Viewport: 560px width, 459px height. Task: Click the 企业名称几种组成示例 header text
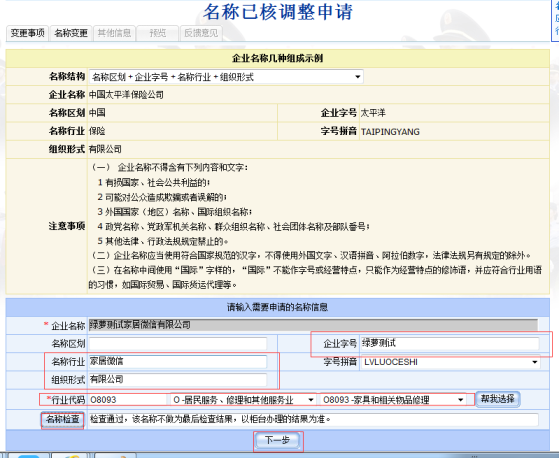(278, 58)
